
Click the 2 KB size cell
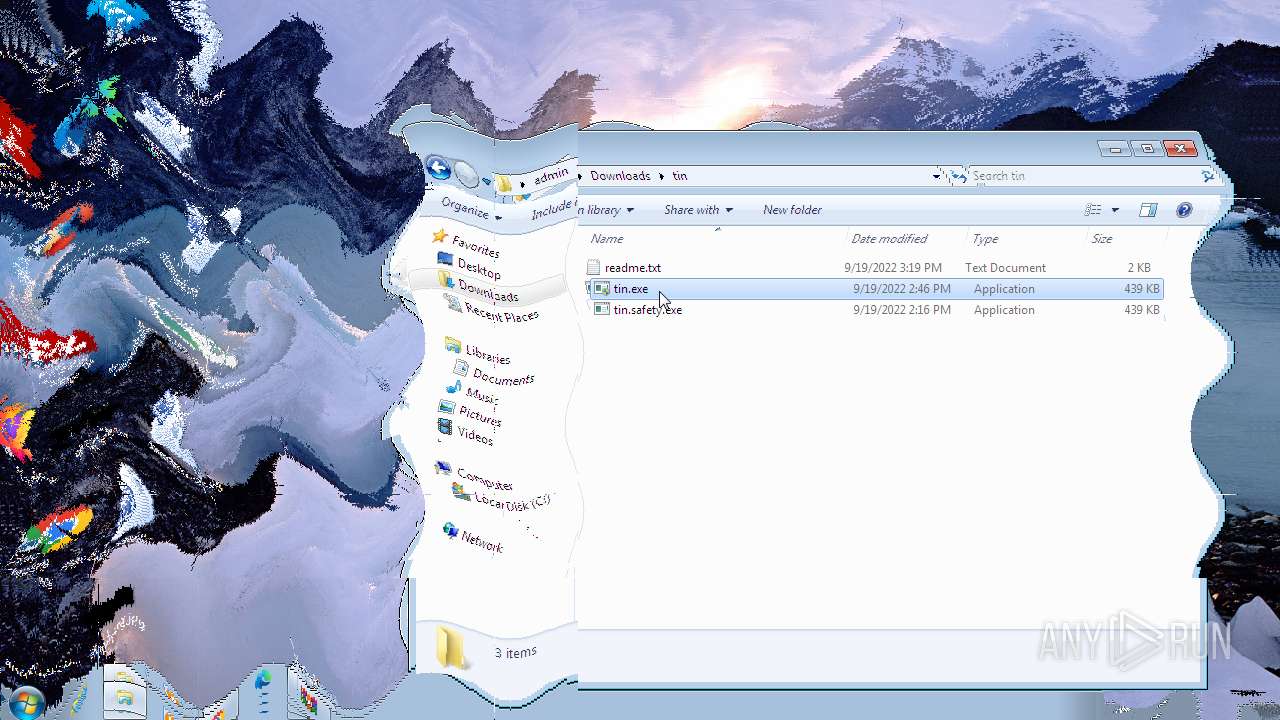coord(1139,268)
